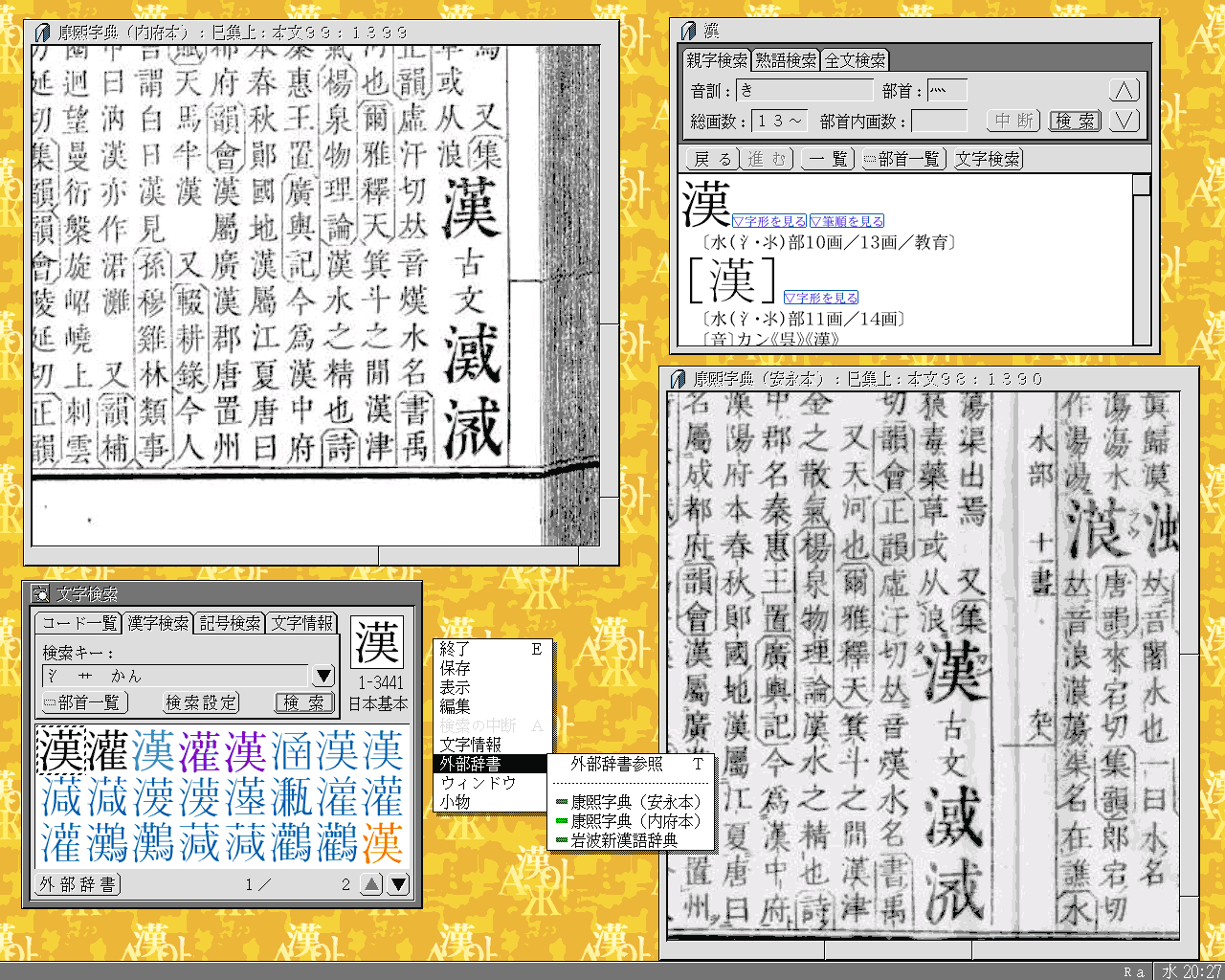Select 文字情報 in the popup menu
Viewport: 1225px width, 980px height.
(x=492, y=745)
